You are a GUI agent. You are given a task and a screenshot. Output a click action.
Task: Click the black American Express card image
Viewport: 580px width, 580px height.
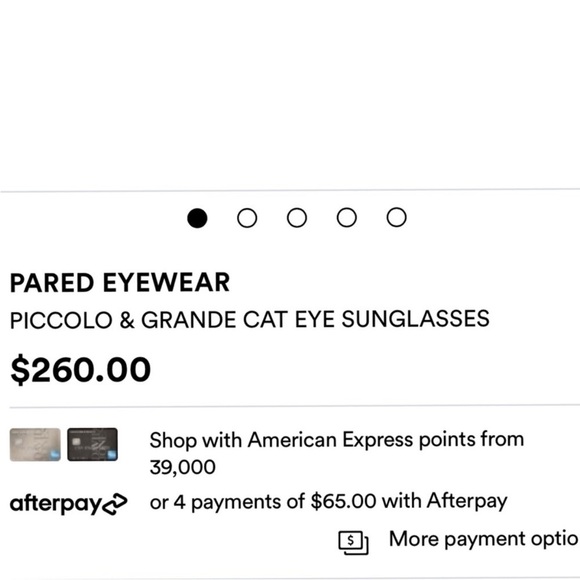pos(92,444)
